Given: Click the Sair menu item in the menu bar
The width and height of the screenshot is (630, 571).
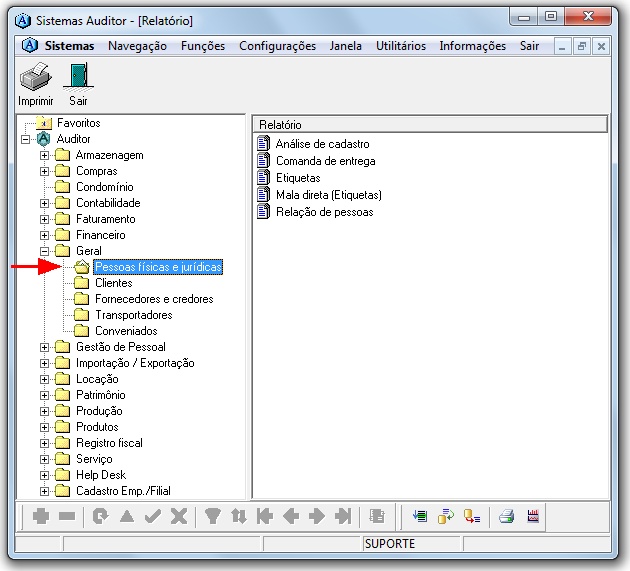Looking at the screenshot, I should [x=529, y=46].
